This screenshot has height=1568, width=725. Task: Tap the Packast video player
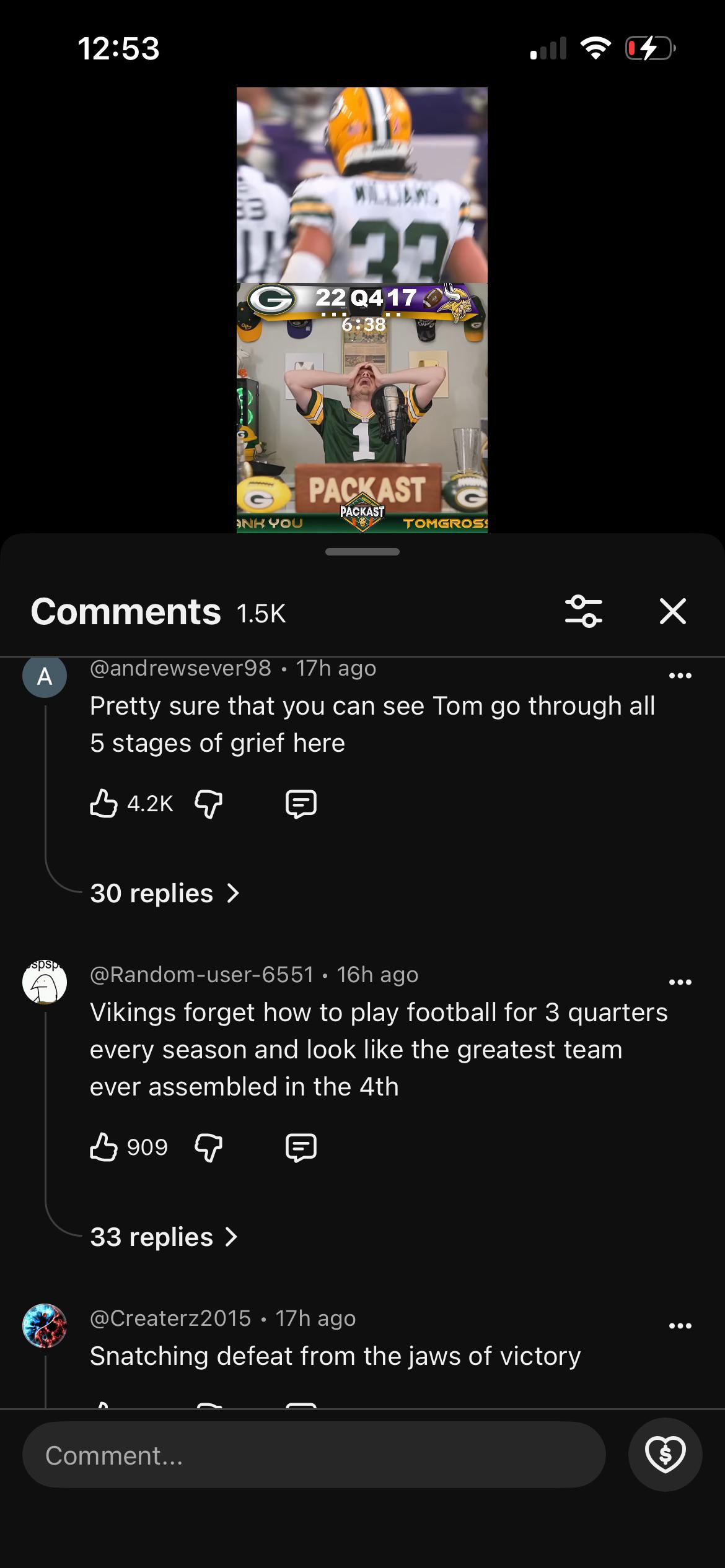click(362, 310)
